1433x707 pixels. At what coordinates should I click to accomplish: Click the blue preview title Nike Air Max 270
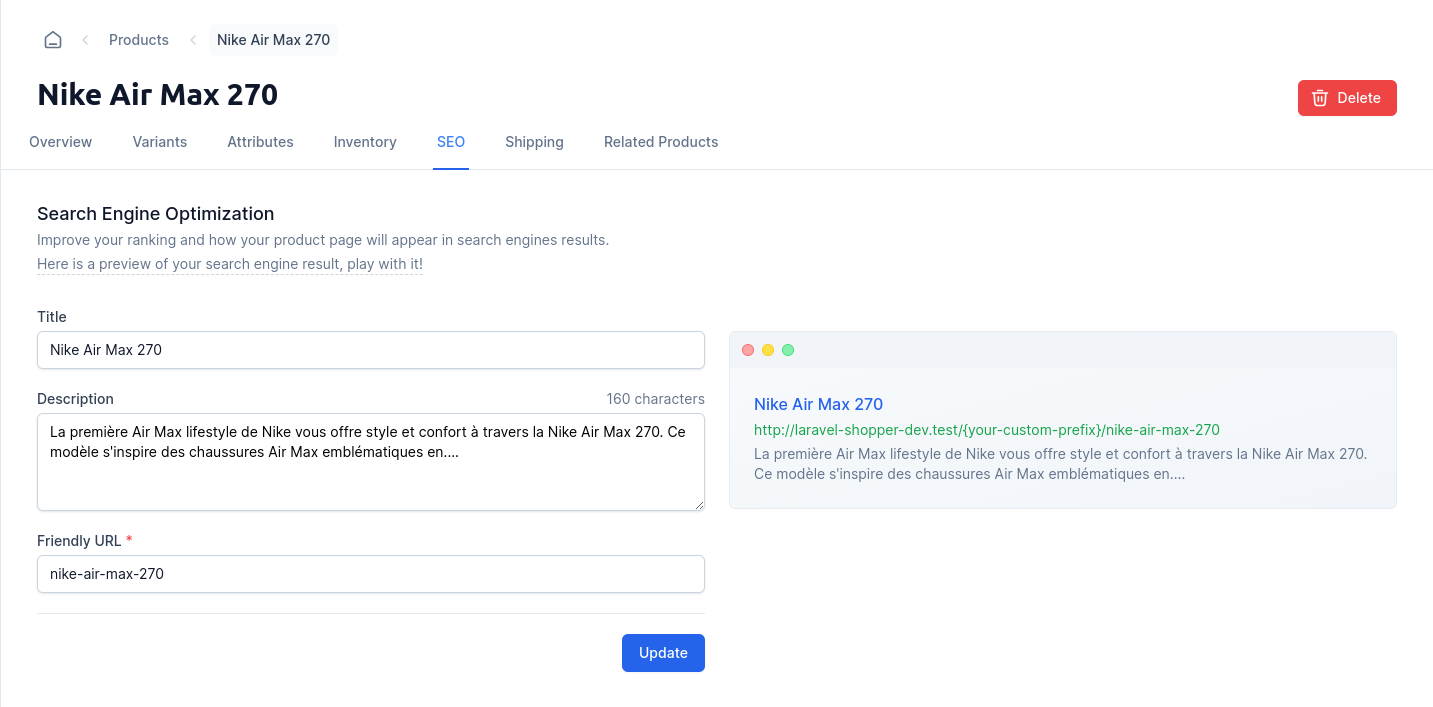pyautogui.click(x=818, y=404)
